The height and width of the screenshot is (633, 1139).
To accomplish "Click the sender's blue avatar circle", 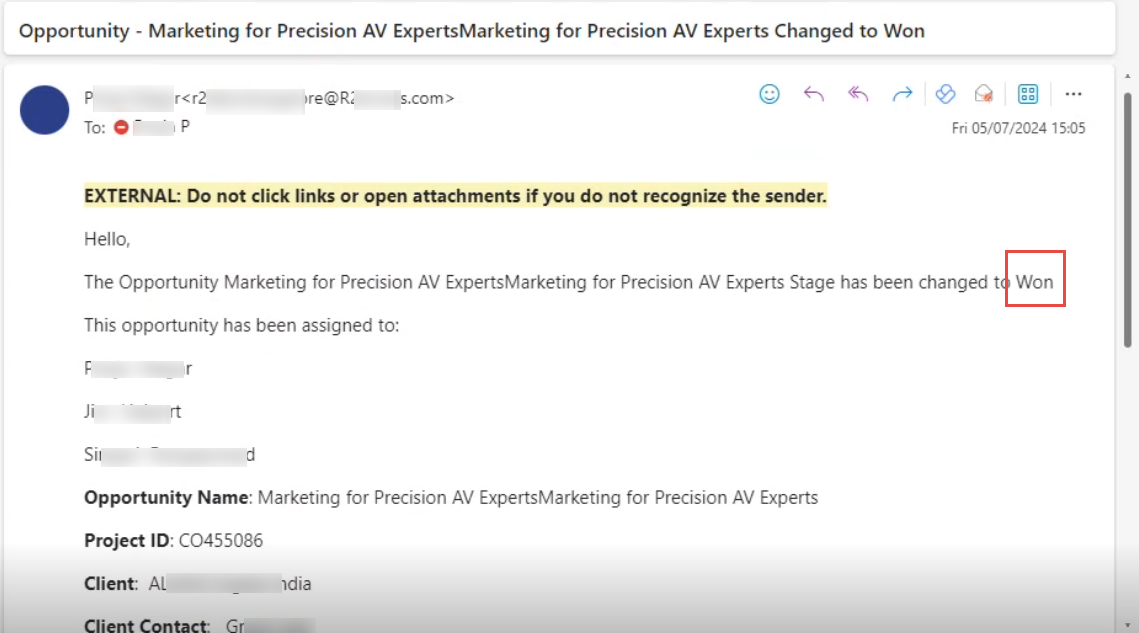I will pos(44,110).
